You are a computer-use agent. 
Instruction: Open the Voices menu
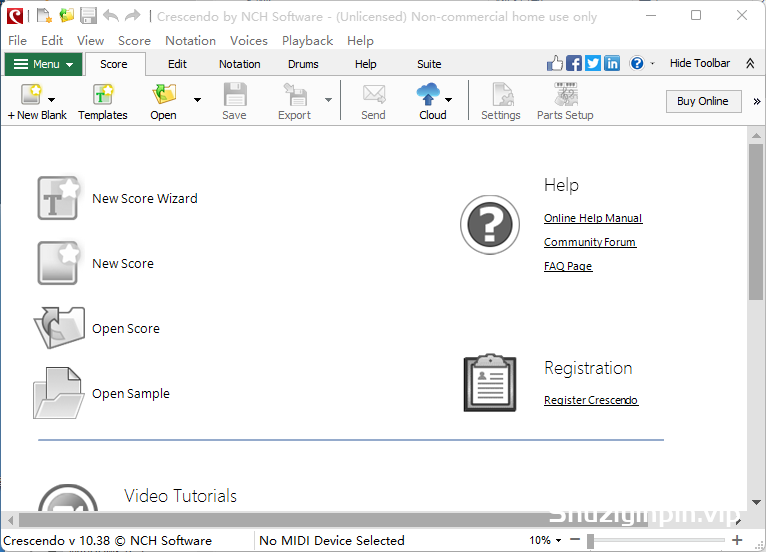tap(249, 41)
